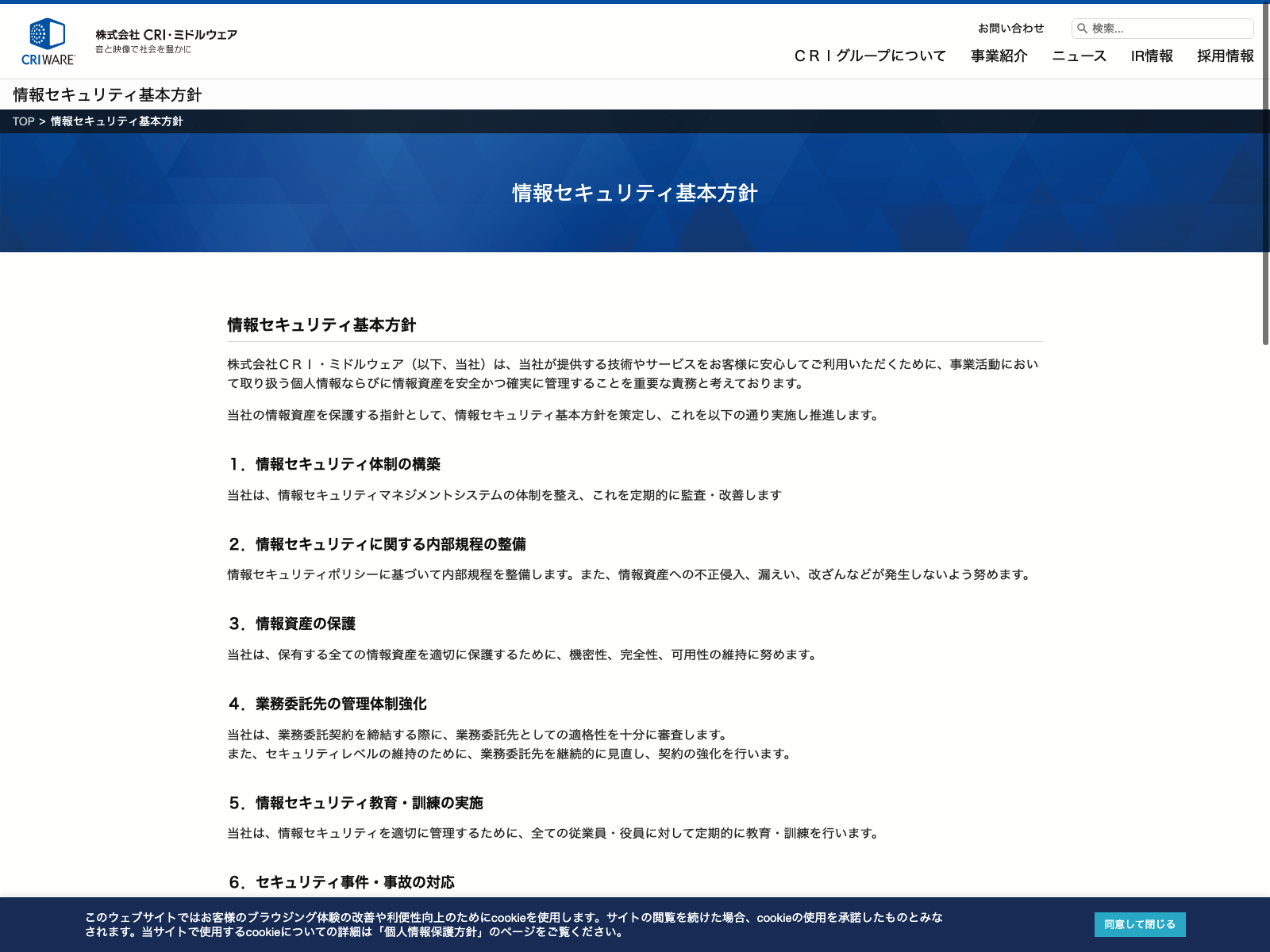The height and width of the screenshot is (952, 1270).
Task: Go to the ニュース section
Action: pyautogui.click(x=1079, y=56)
